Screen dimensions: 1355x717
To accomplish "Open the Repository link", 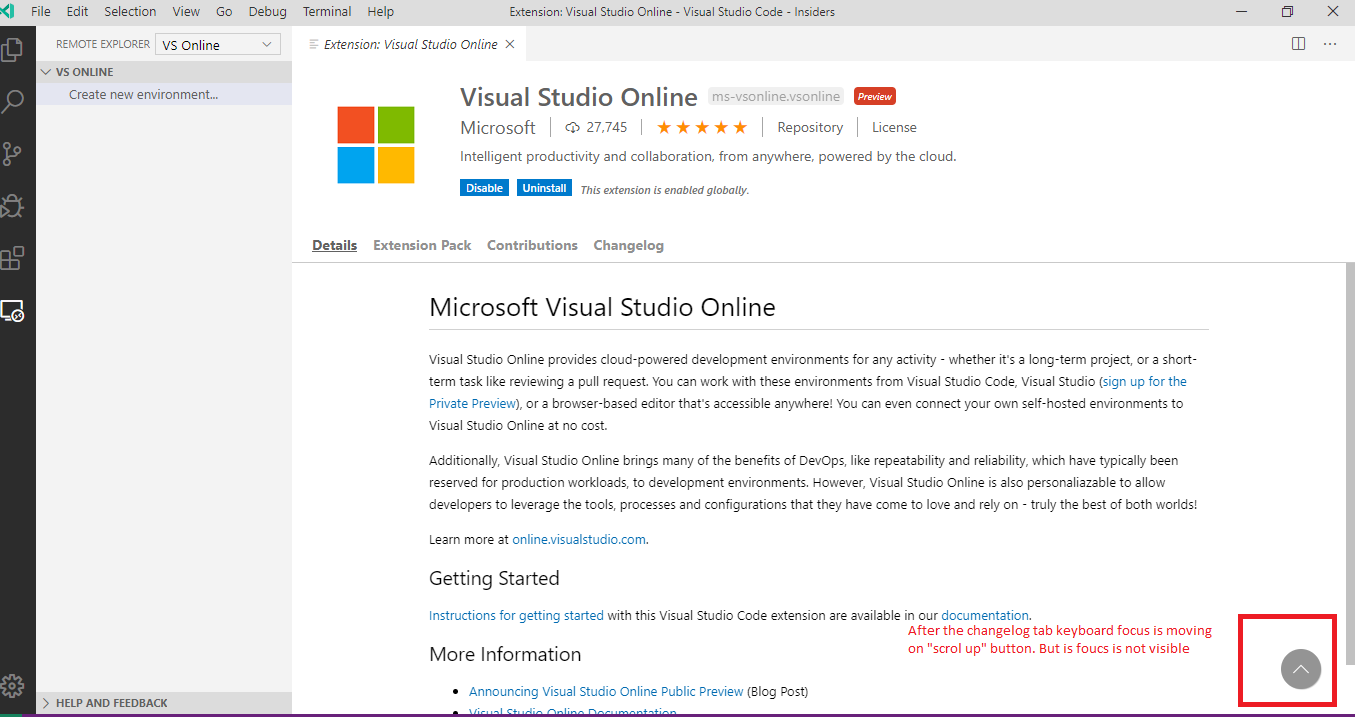I will pos(810,127).
